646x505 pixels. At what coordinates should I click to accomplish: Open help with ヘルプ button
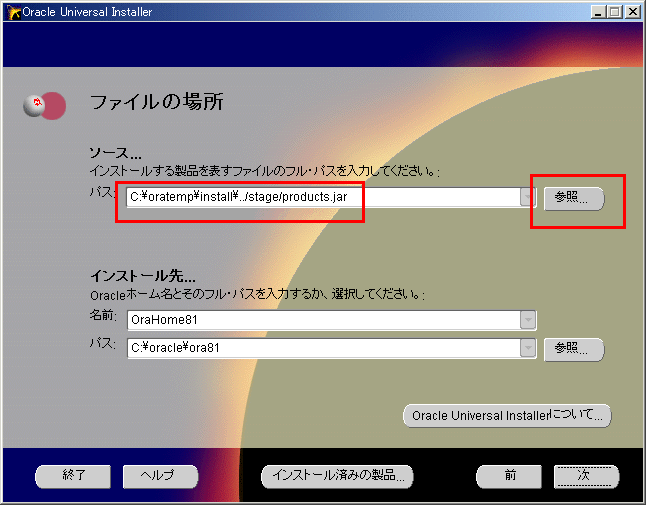(x=160, y=477)
